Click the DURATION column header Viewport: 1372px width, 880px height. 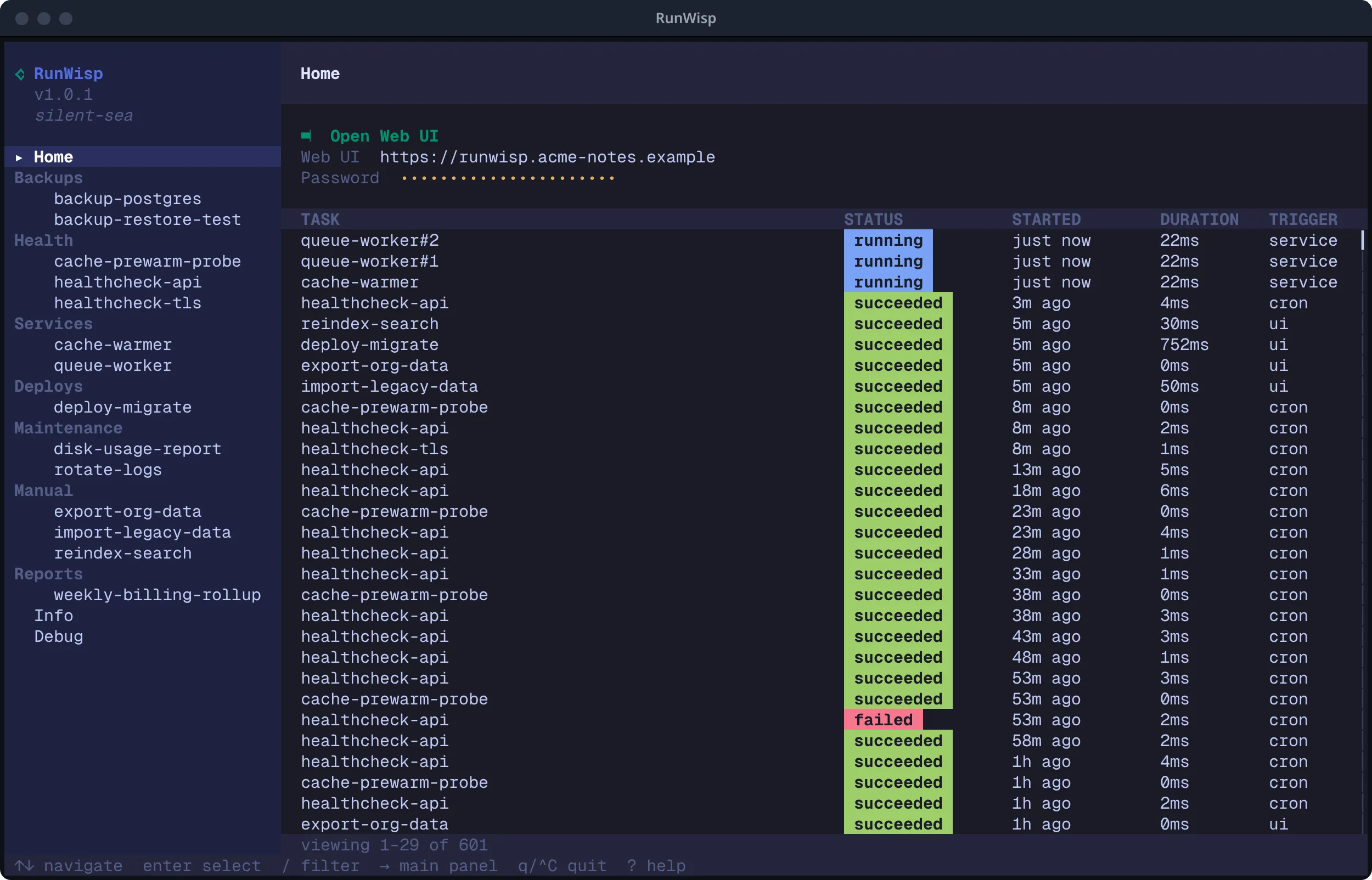pos(1199,219)
